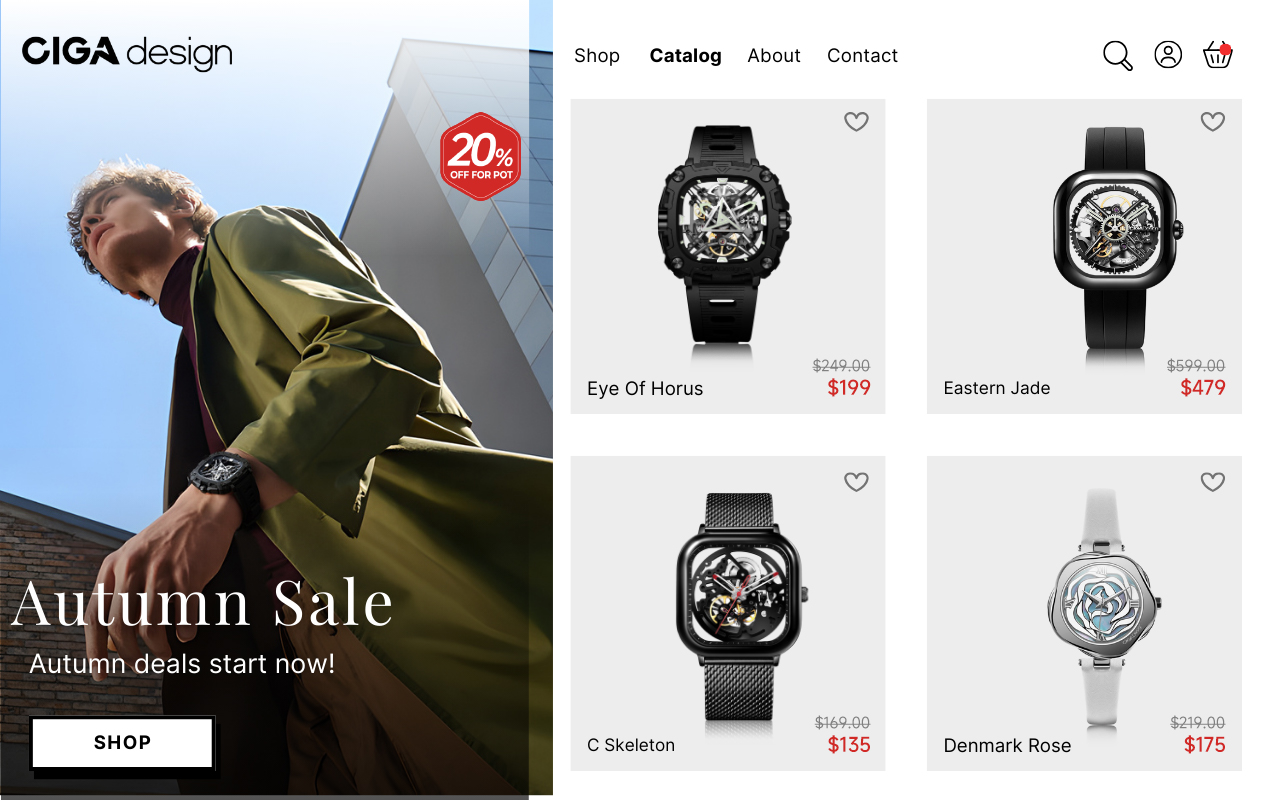Toggle the heart on Denmark Rose card

point(1213,482)
